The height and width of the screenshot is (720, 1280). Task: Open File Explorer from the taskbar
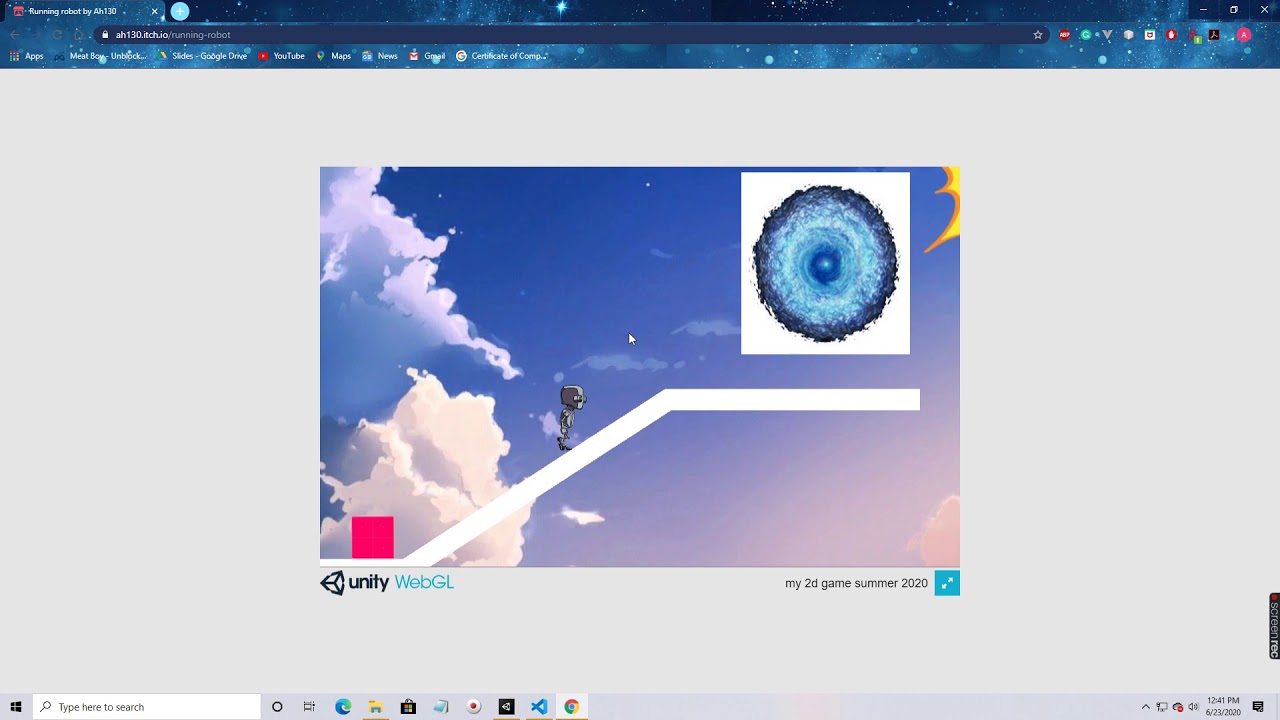point(375,707)
